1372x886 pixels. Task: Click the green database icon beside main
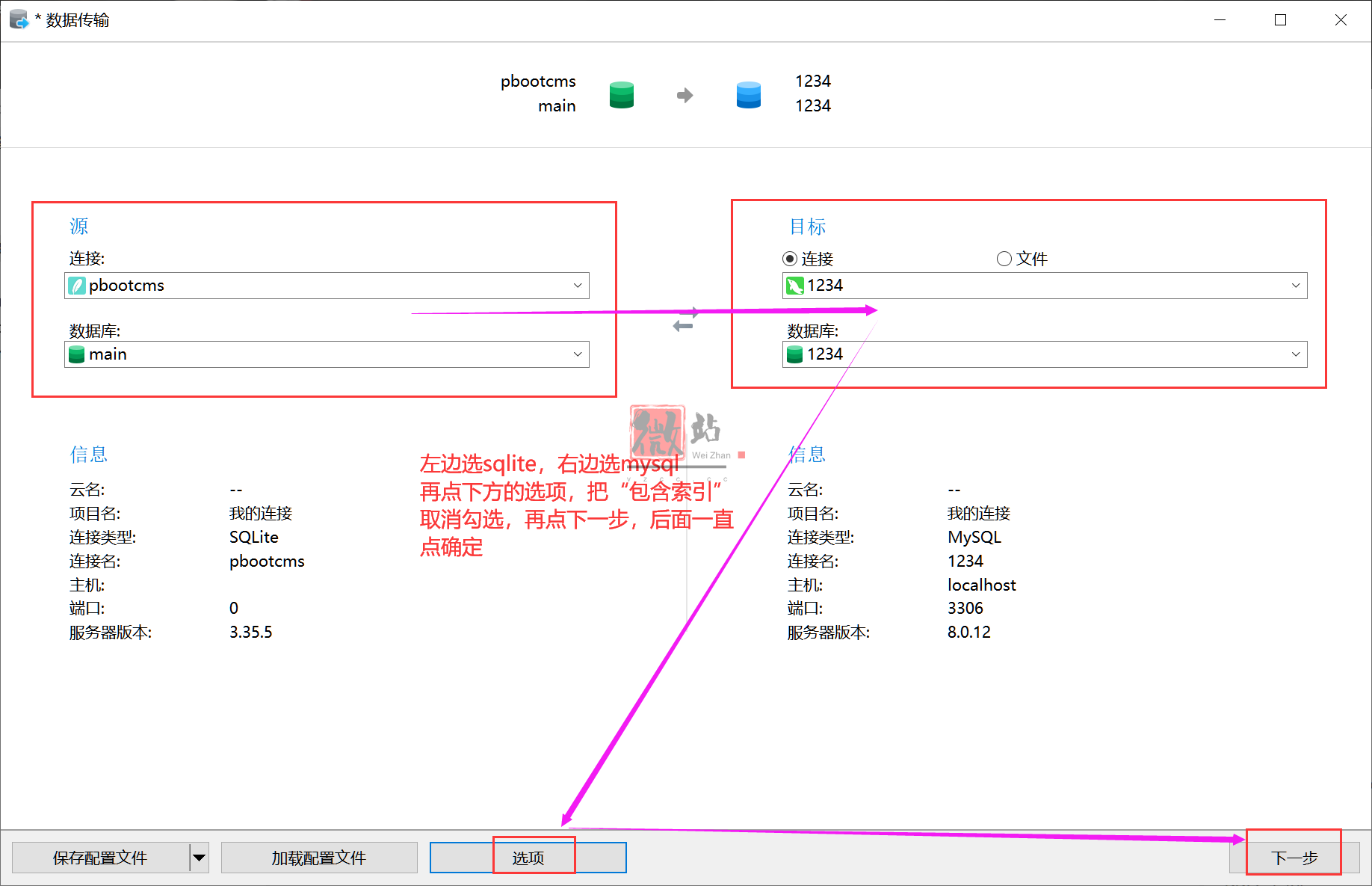77,354
